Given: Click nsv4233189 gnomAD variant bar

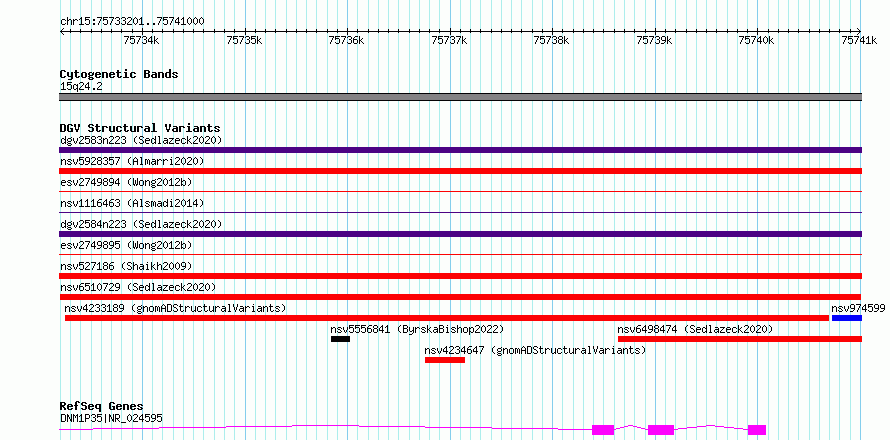Looking at the screenshot, I should 447,318.
